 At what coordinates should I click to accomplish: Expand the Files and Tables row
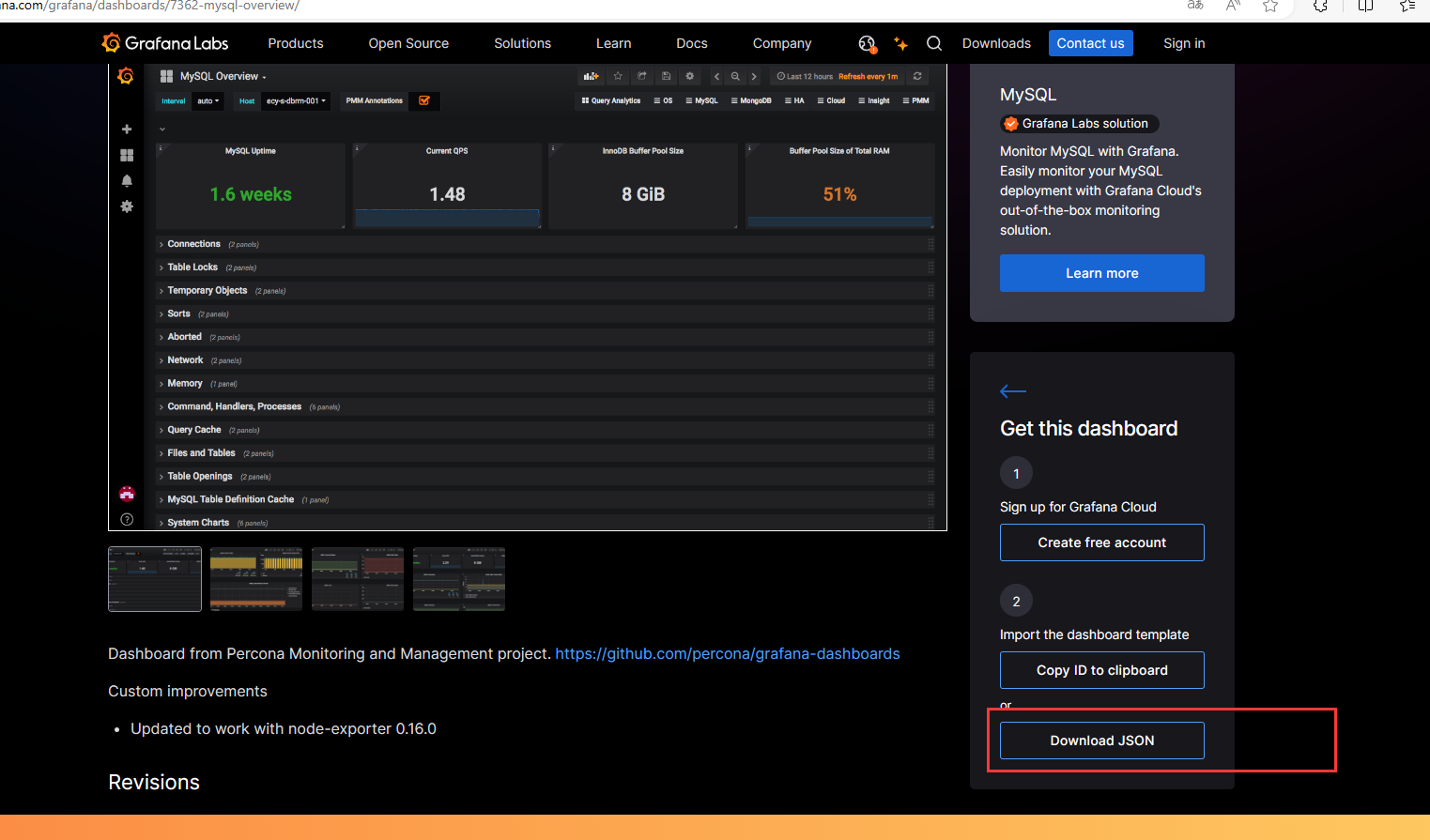[x=201, y=453]
